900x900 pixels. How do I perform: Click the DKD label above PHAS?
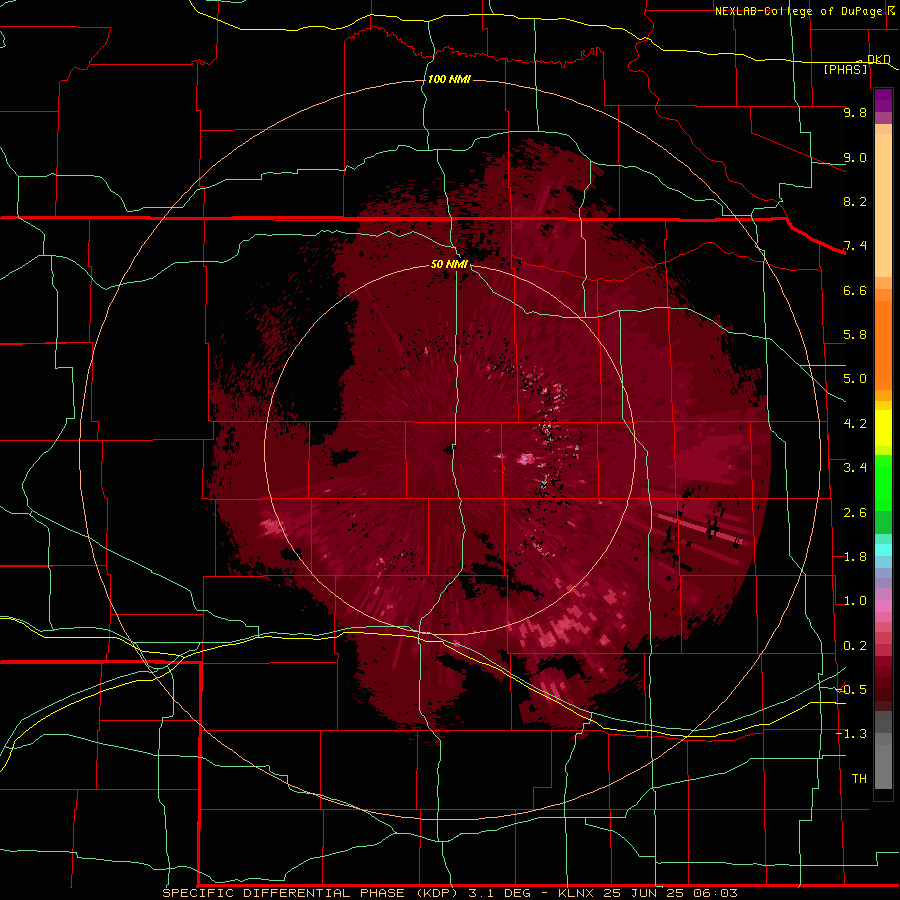pyautogui.click(x=878, y=59)
